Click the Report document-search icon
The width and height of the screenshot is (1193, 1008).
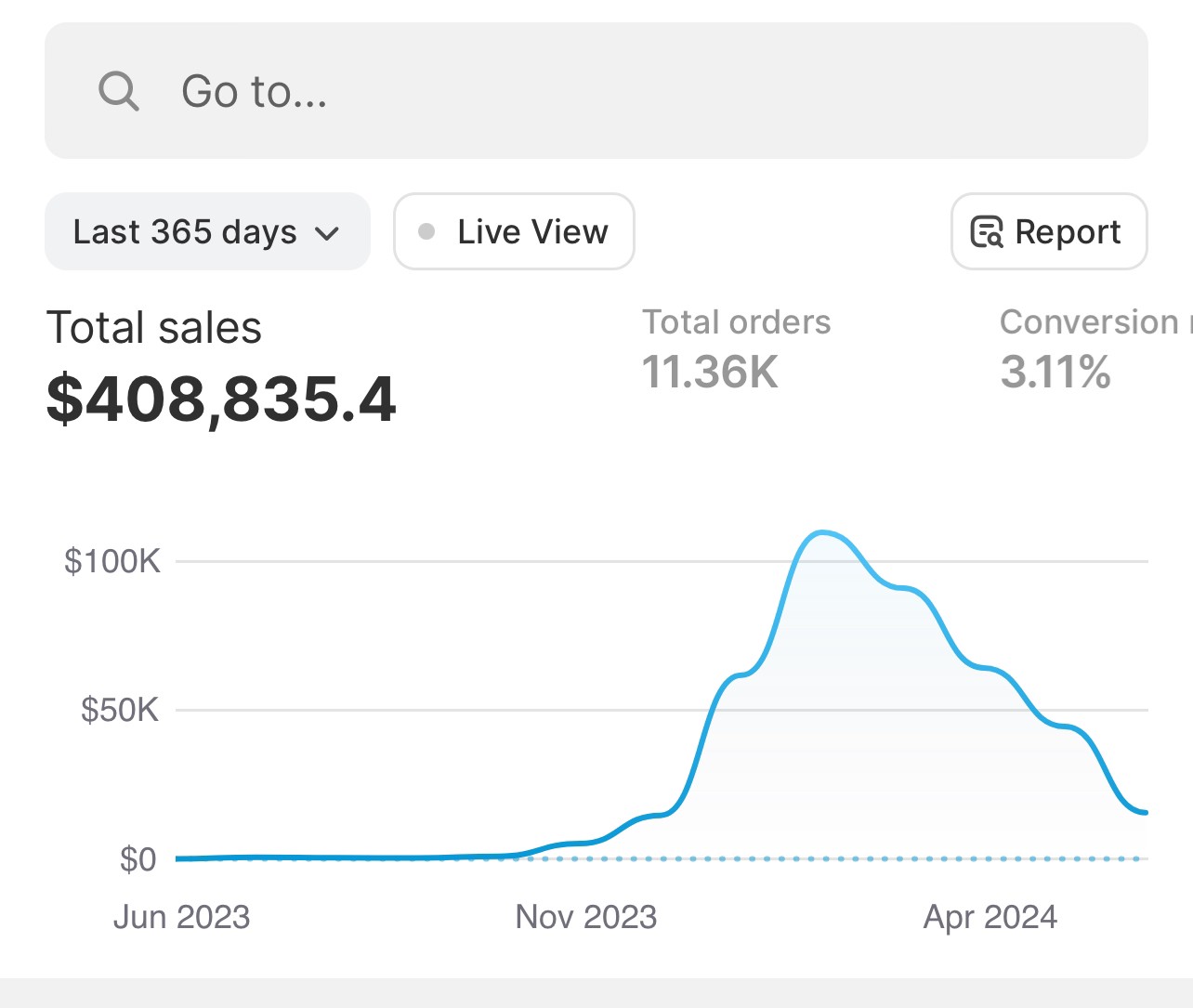[x=987, y=231]
